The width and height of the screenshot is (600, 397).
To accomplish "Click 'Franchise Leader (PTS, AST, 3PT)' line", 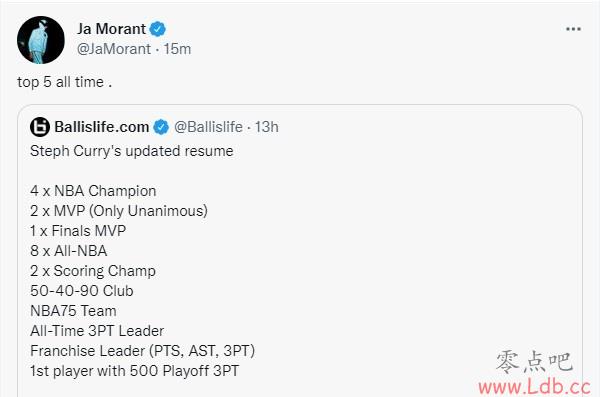I will click(x=142, y=351).
